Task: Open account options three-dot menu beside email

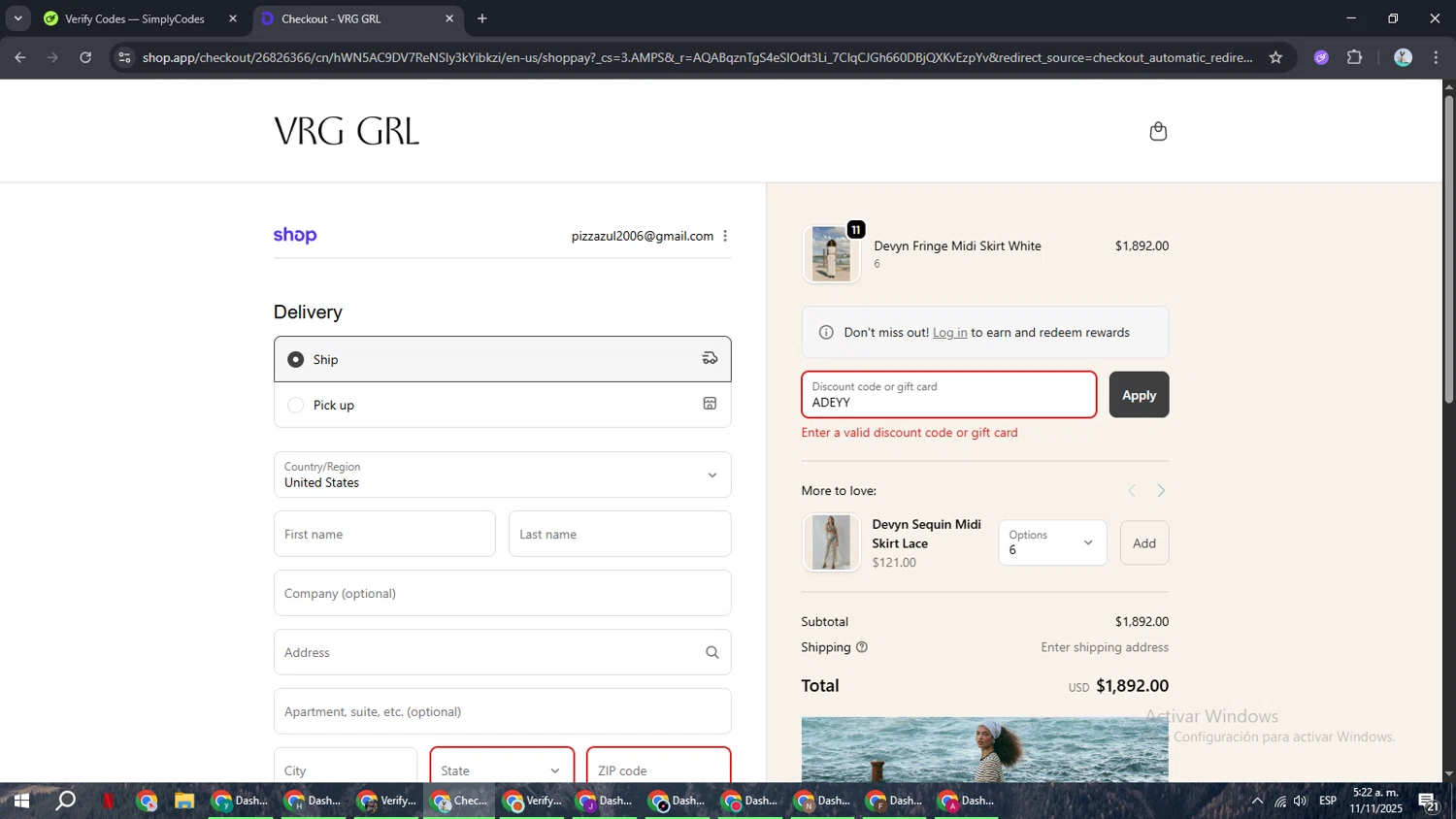Action: point(725,236)
